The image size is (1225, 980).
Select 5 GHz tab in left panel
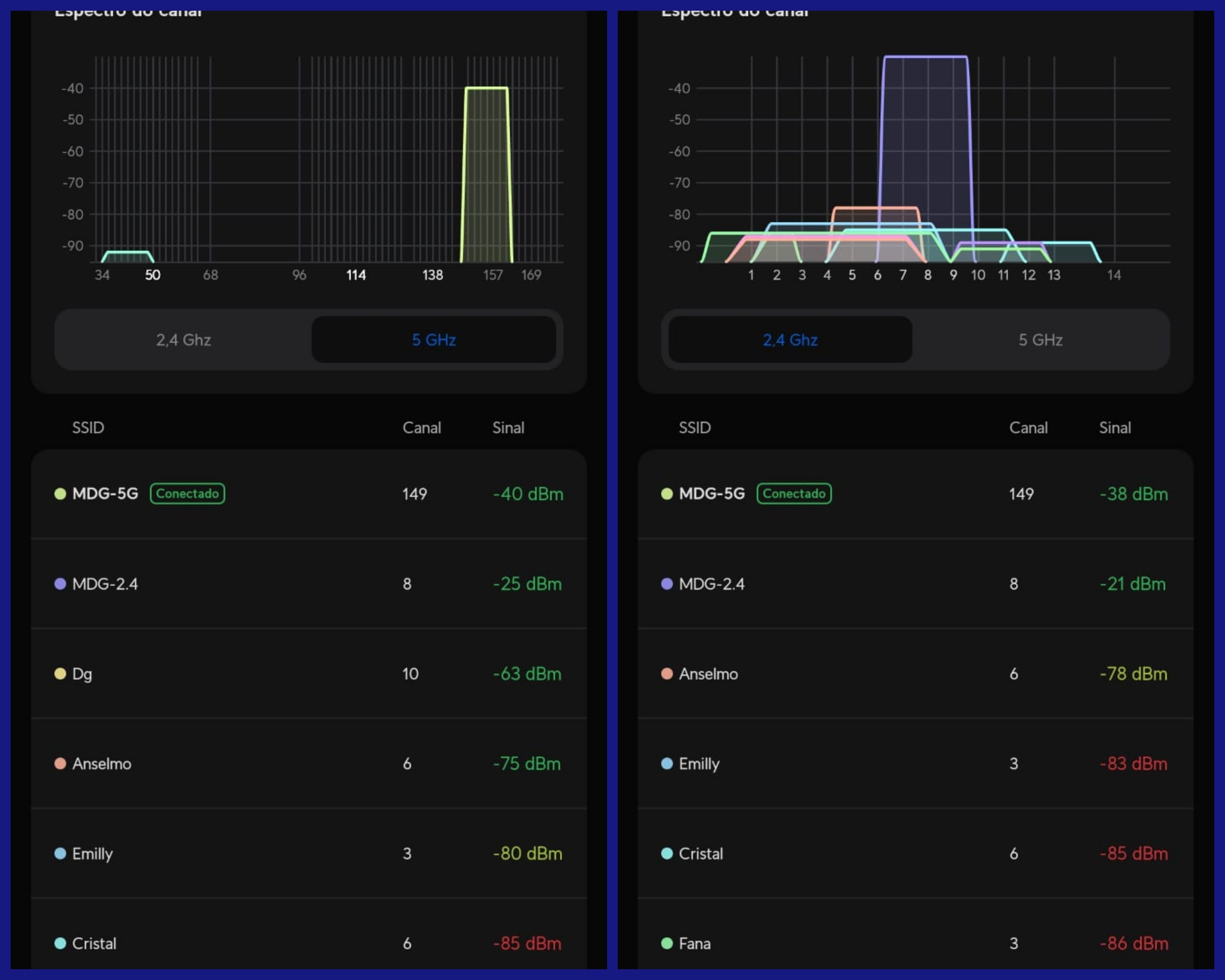point(434,340)
